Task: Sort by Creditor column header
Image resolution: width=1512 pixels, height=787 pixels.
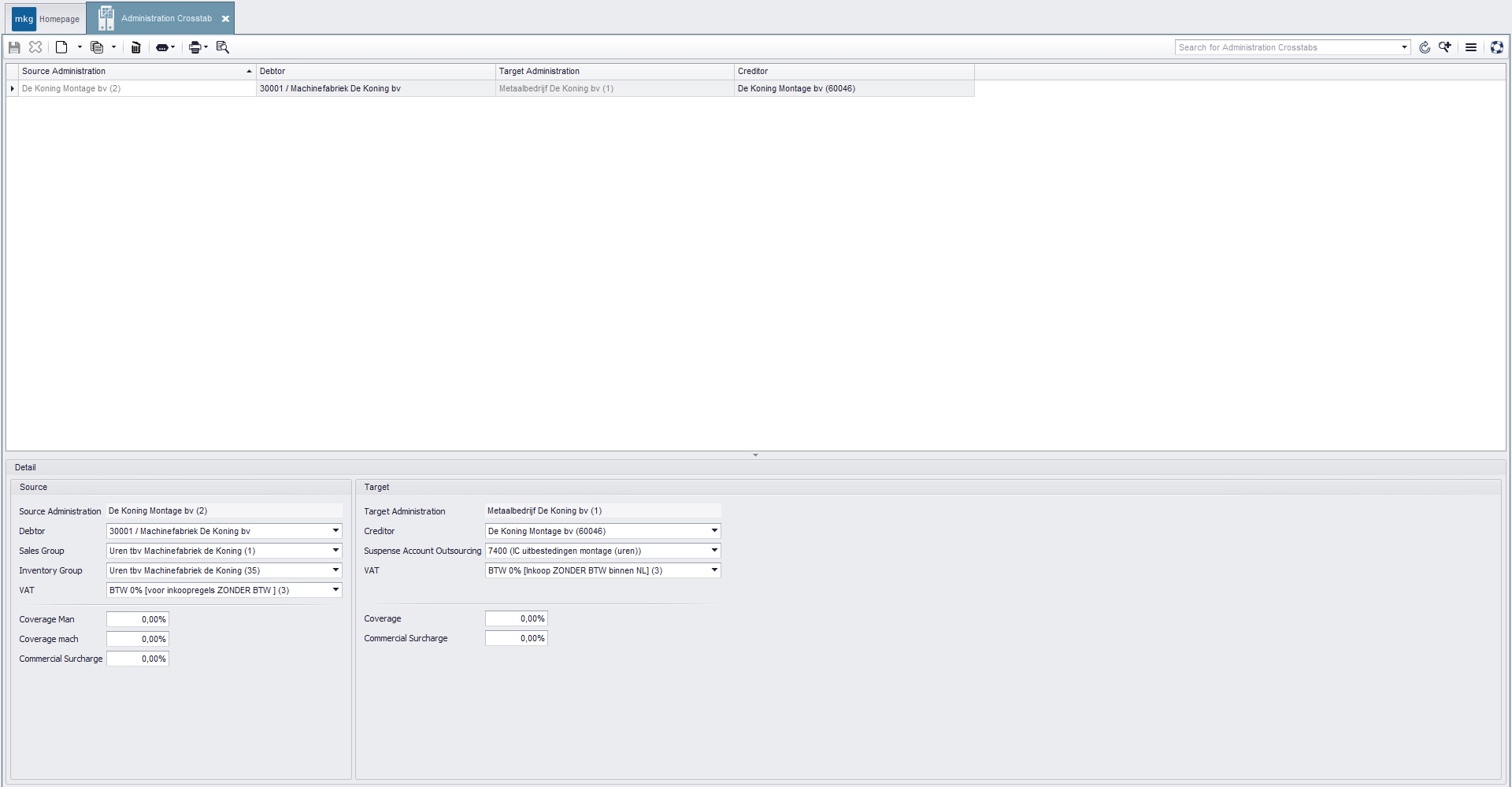Action: coord(854,71)
